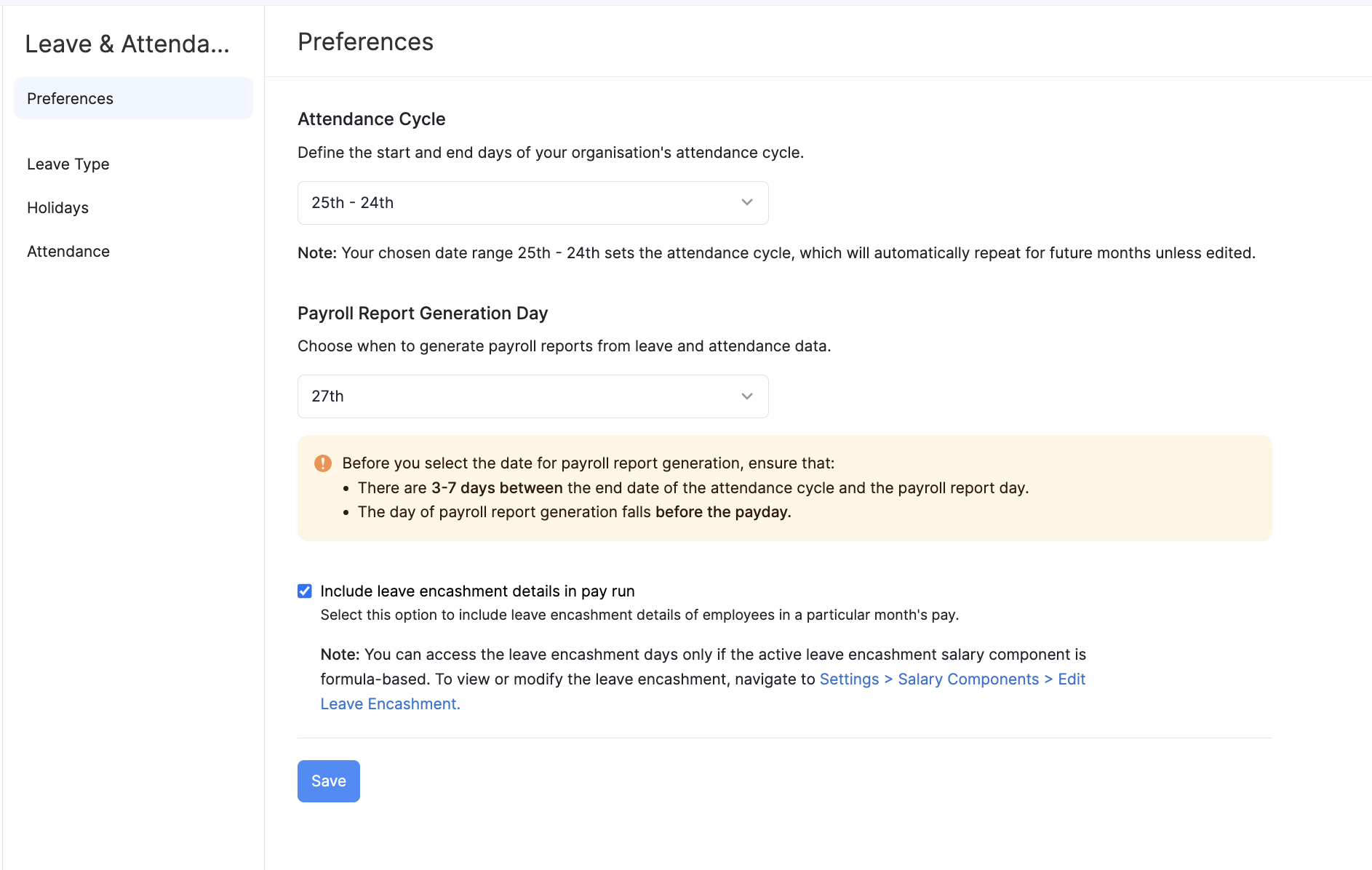The height and width of the screenshot is (870, 1372).
Task: Click the note about the chosen date range
Action: click(775, 253)
